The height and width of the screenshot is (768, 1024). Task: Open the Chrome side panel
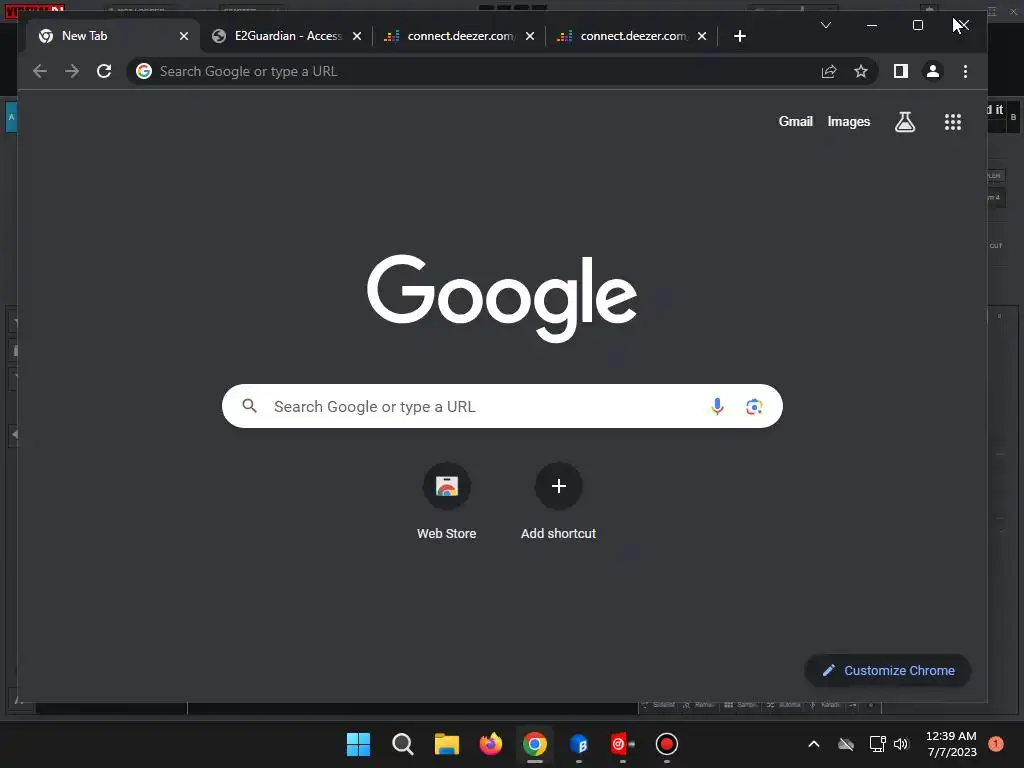(x=901, y=71)
